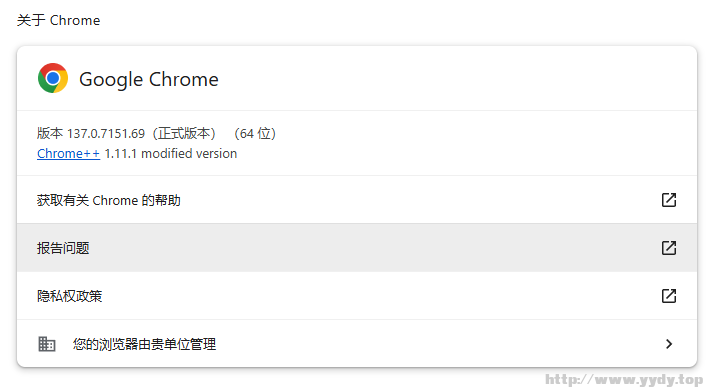Click the 版本 label text
Screen dimensions: 715x392
coord(50,134)
